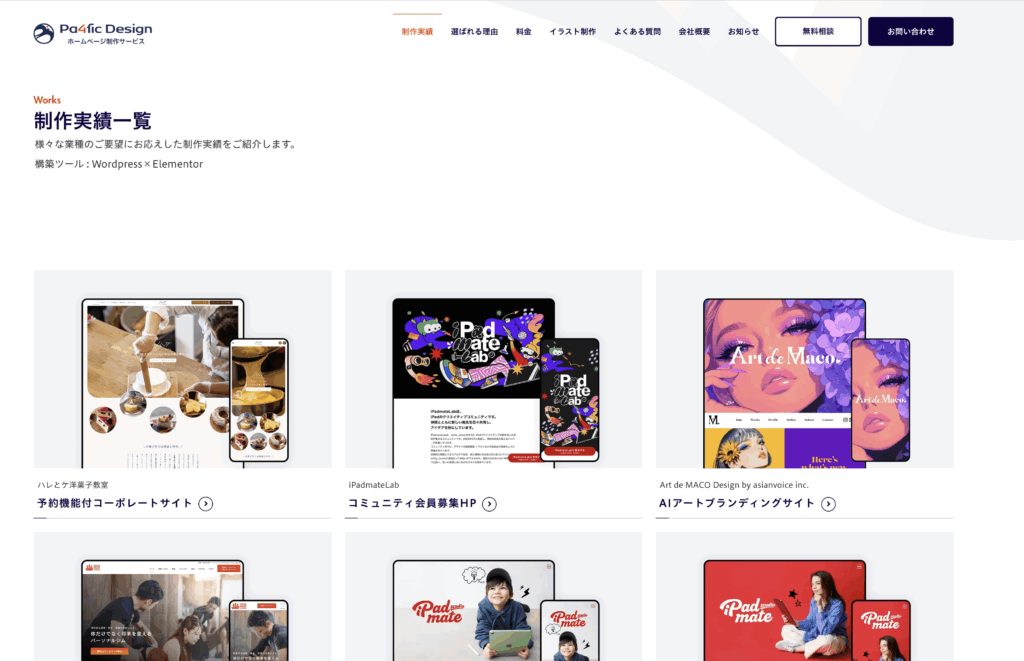Open the イラスト制作 menu item
Screen dimensions: 1024x661
(573, 31)
